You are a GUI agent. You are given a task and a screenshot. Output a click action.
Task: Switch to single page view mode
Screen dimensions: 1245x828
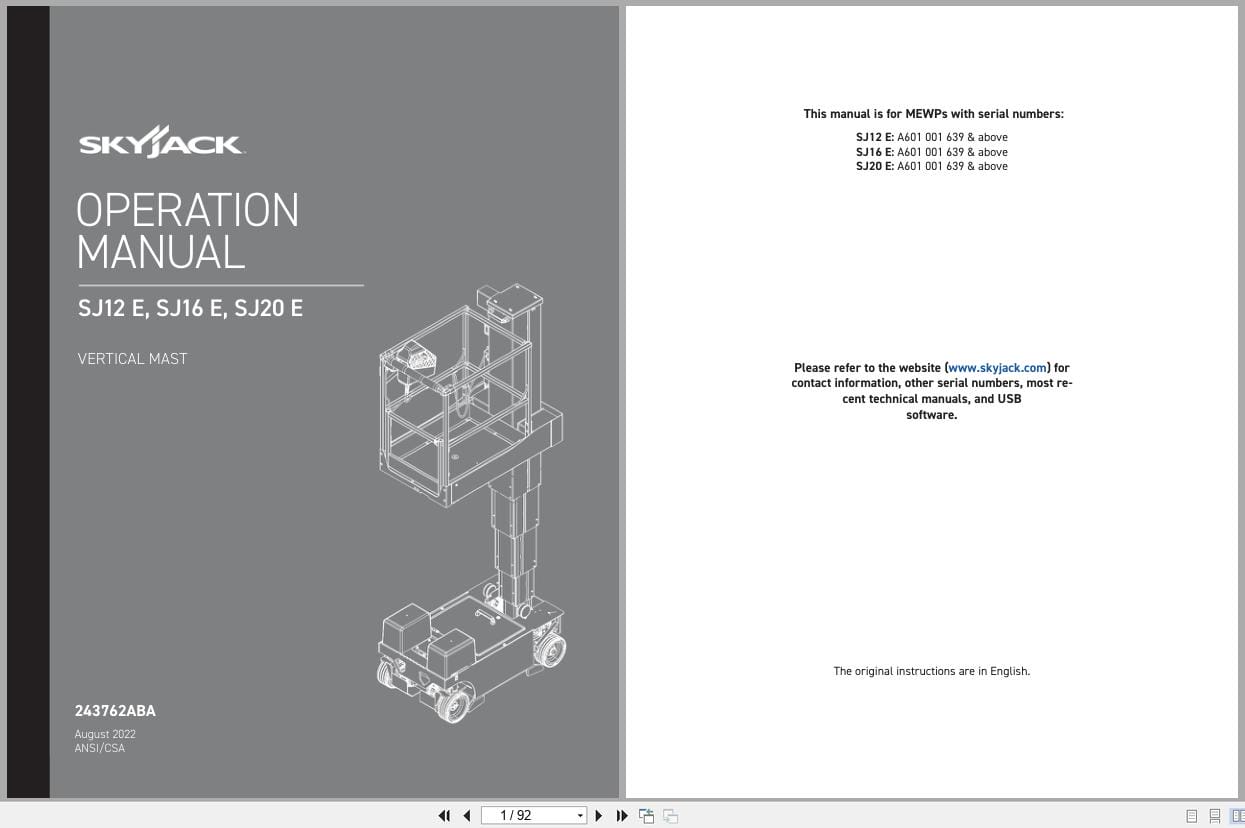pyautogui.click(x=1190, y=815)
